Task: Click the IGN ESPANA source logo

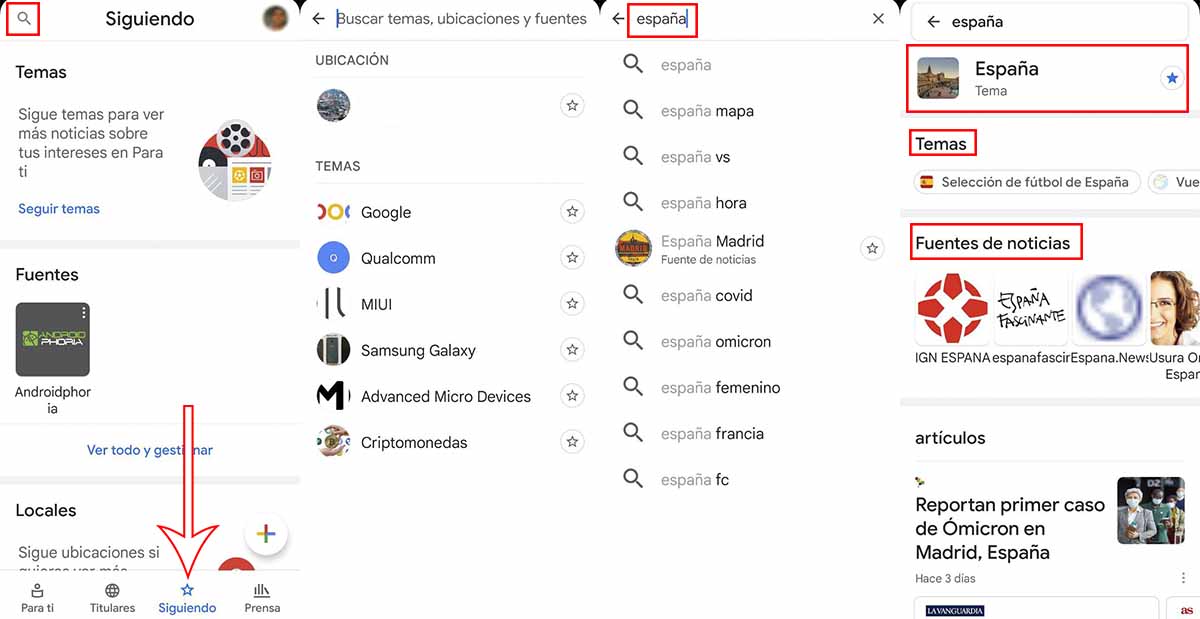Action: (951, 308)
